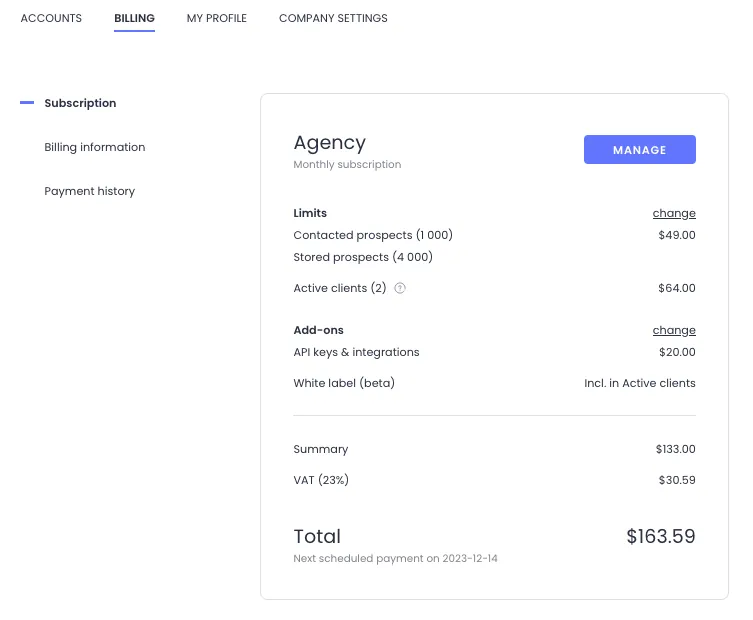This screenshot has height=620, width=753.
Task: Go to the My Profile tab
Action: (x=217, y=18)
